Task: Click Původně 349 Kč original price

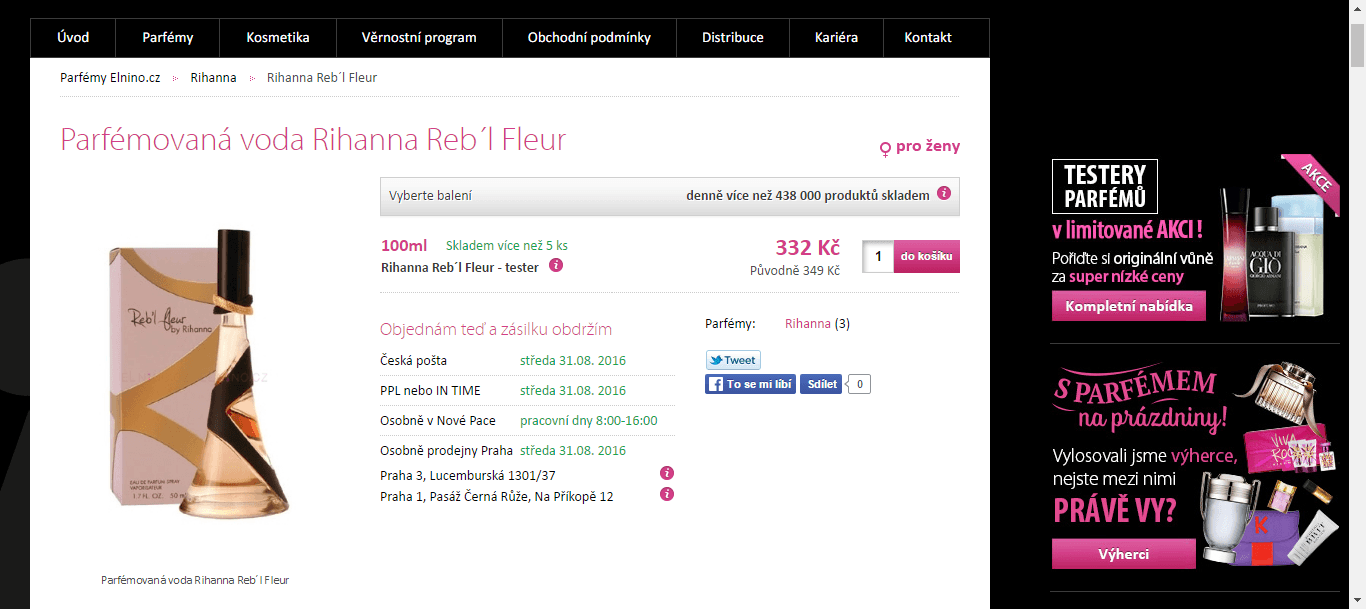Action: click(795, 270)
